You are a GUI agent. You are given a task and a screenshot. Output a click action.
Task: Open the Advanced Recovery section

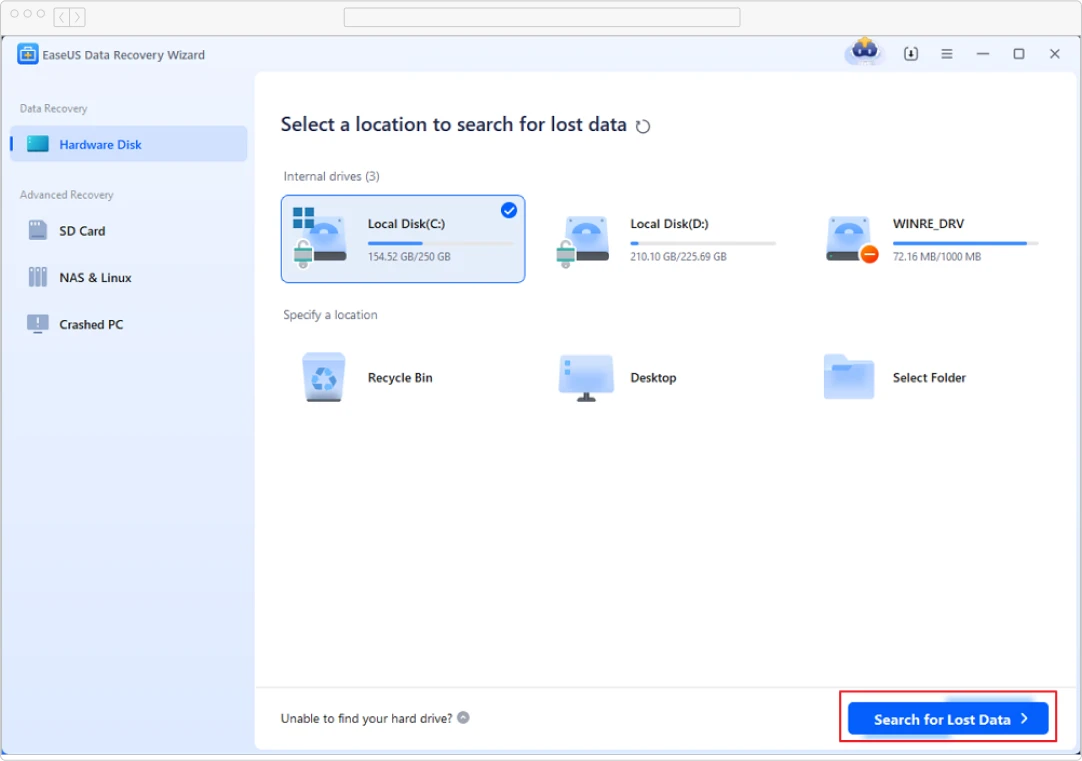(66, 195)
